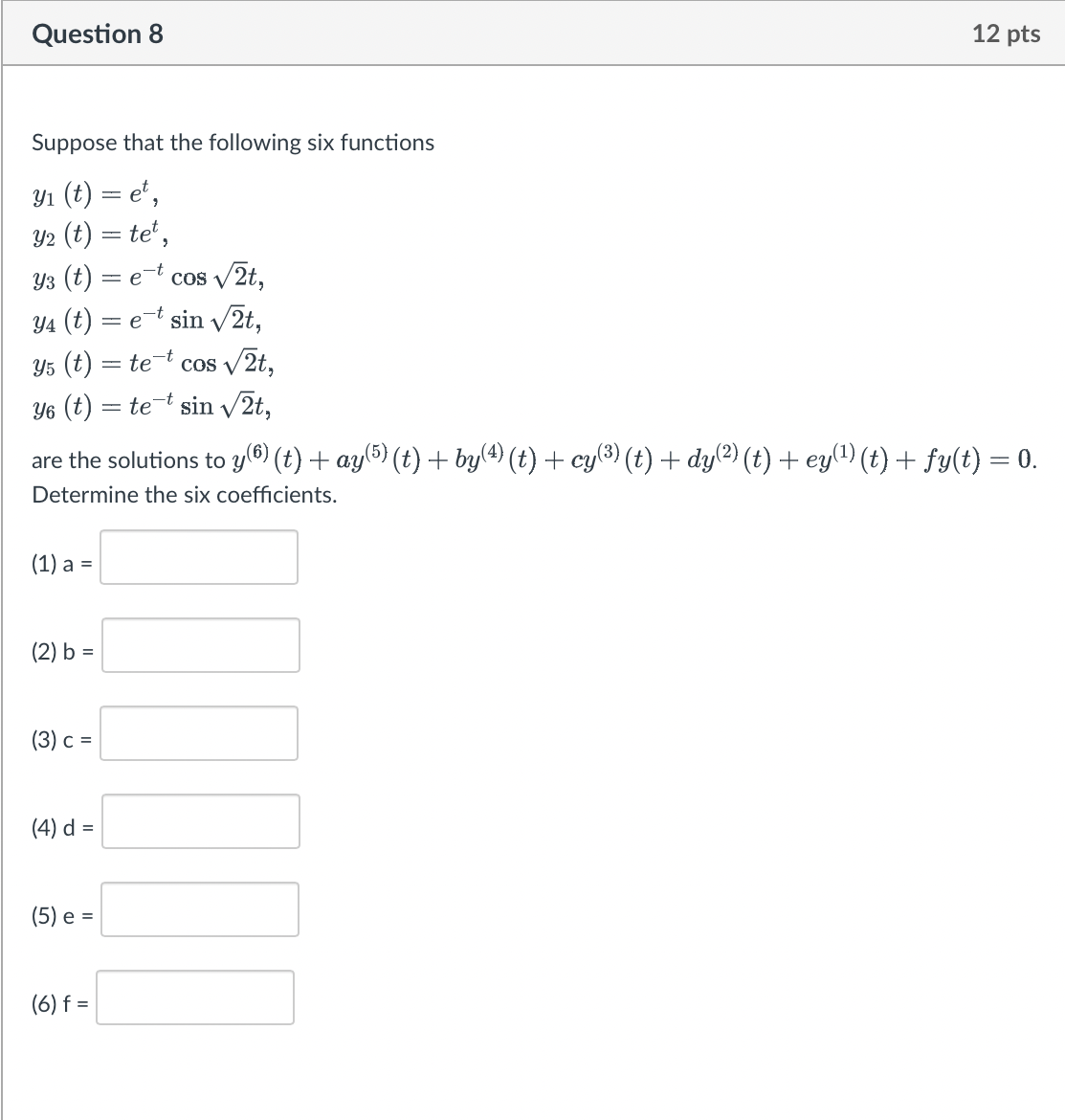Image resolution: width=1065 pixels, height=1120 pixels.
Task: Click the y3(t) cosine function line
Action: (x=148, y=277)
